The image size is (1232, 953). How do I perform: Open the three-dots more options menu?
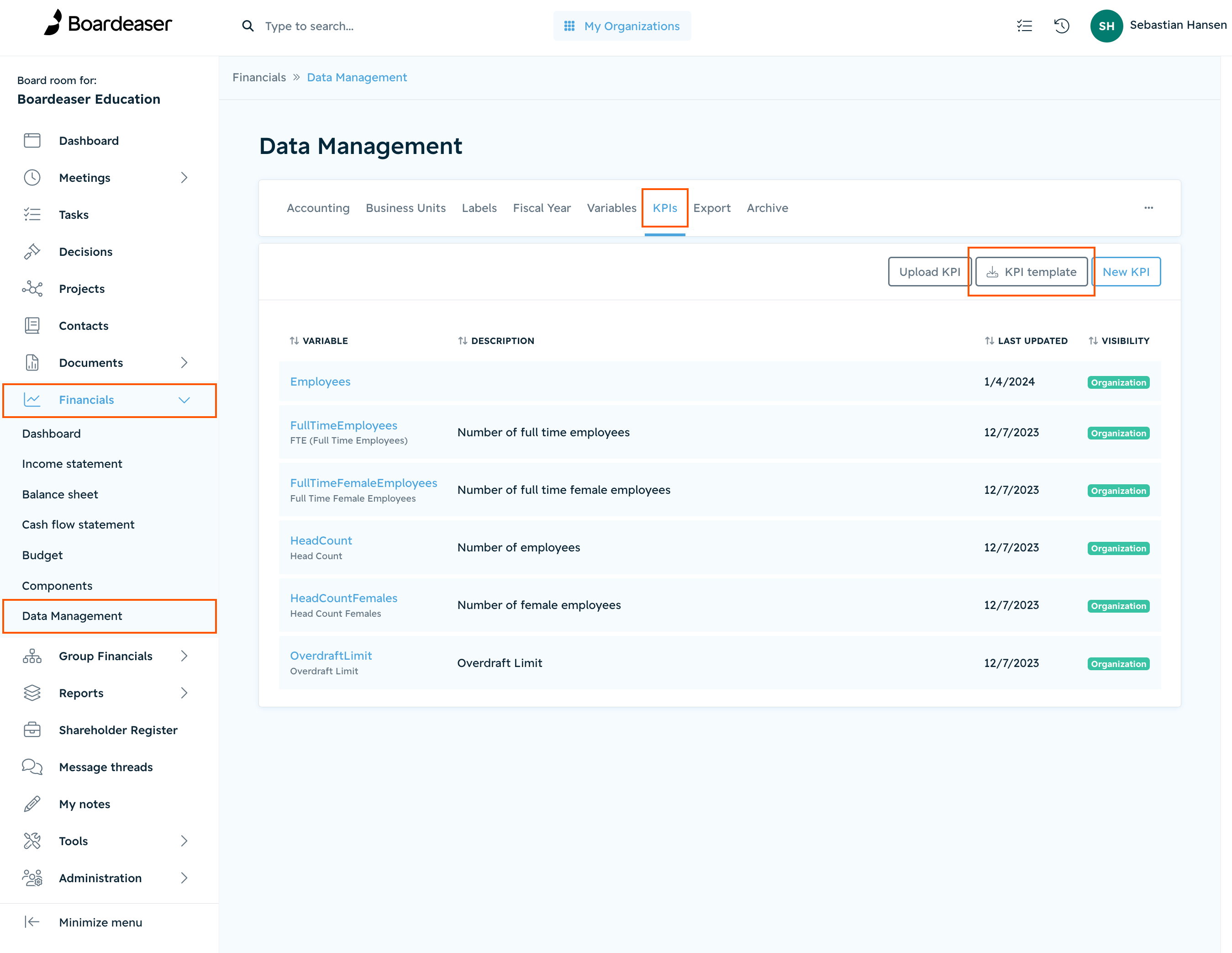click(x=1148, y=207)
